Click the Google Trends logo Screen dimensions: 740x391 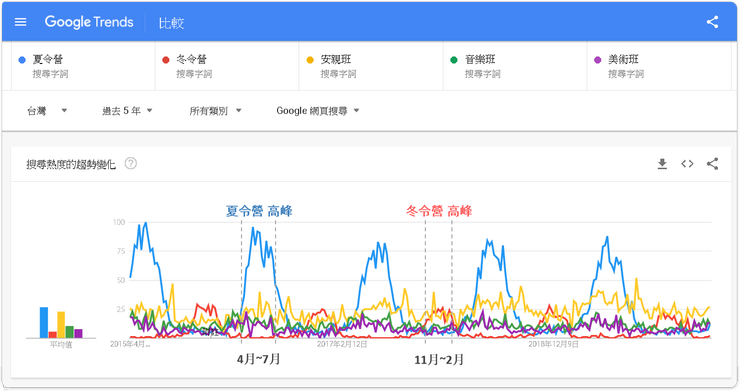click(x=89, y=22)
